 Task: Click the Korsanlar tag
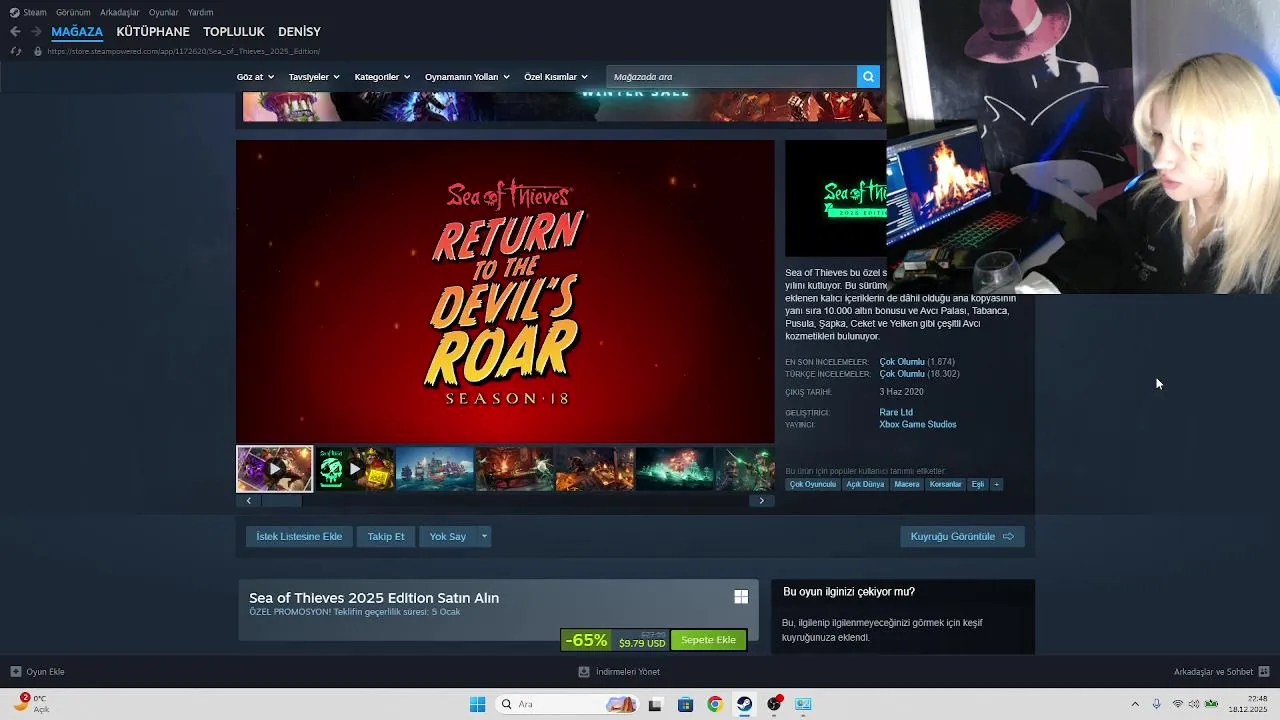(x=945, y=484)
